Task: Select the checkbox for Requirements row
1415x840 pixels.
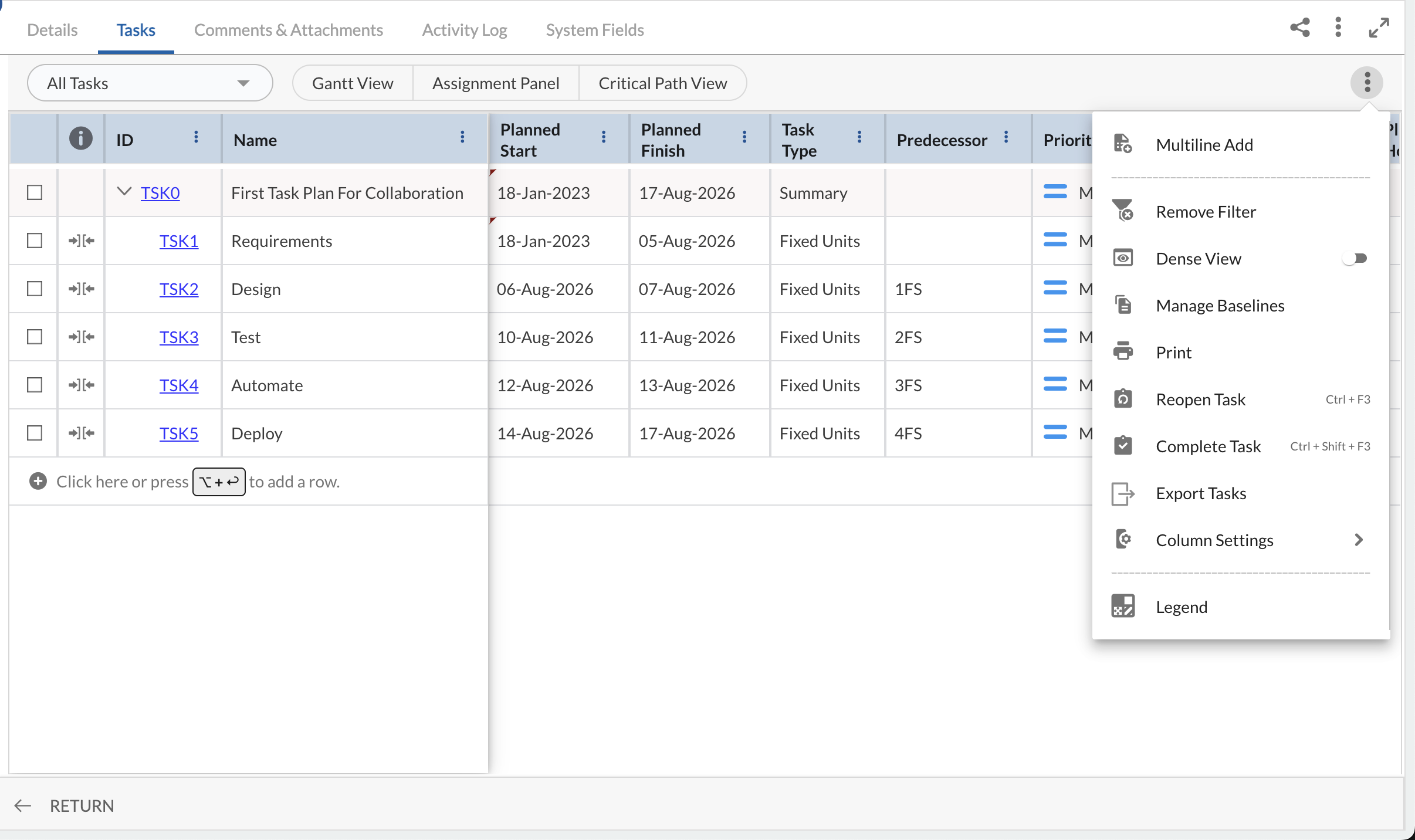Action: click(x=35, y=241)
